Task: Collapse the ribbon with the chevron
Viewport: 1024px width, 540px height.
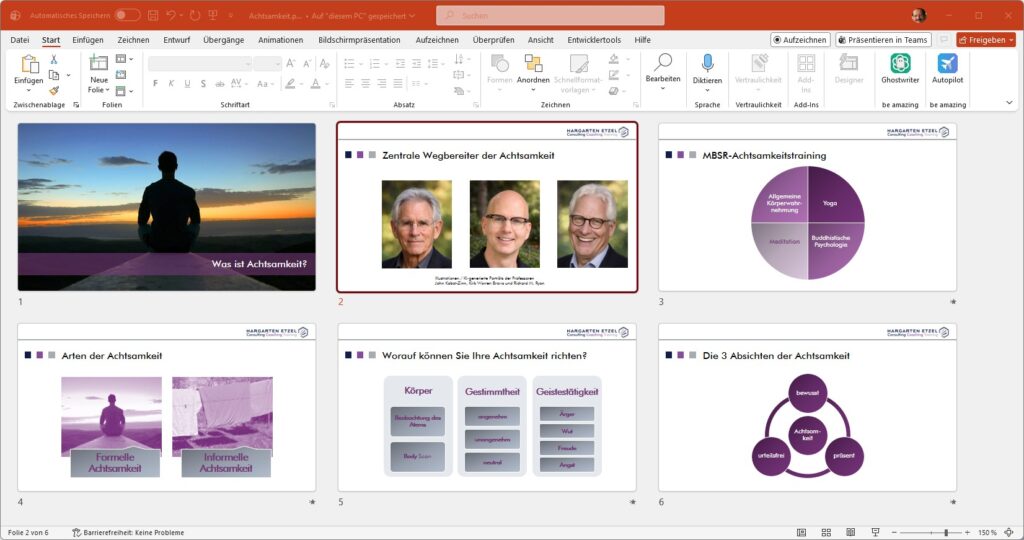Action: [x=1008, y=102]
